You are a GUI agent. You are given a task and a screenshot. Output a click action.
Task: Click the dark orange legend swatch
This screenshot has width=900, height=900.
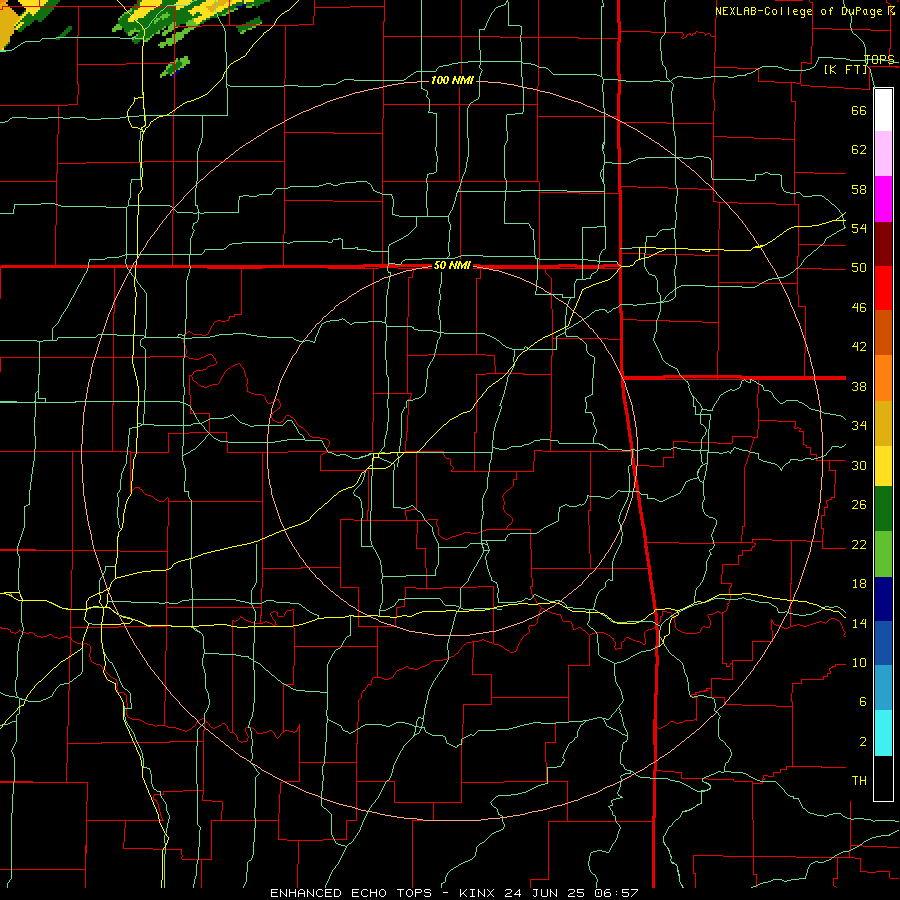coord(883,333)
